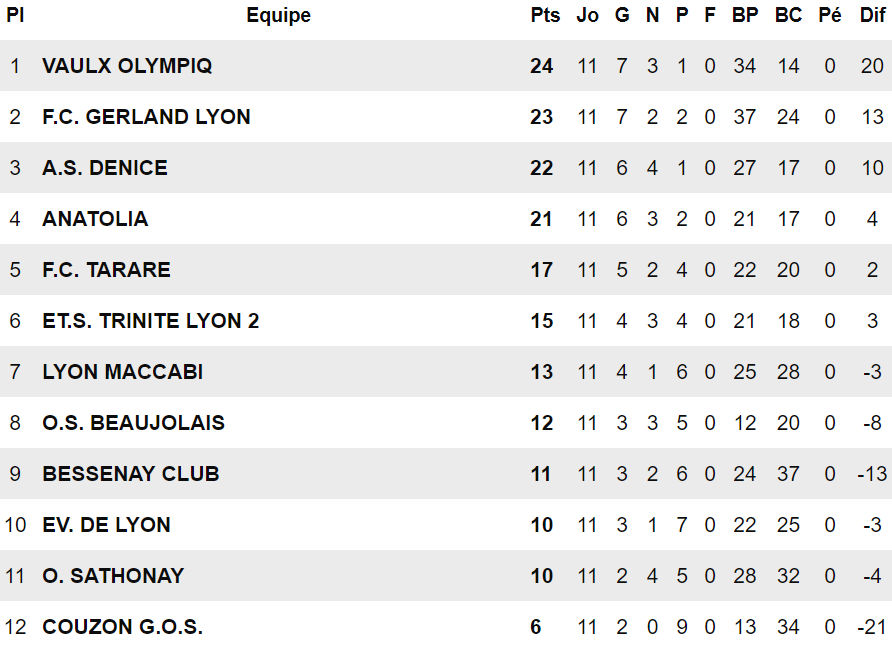Screen dimensions: 892x651
Task: Open the F.C. GERLAND LYON team link
Action: coord(146,117)
